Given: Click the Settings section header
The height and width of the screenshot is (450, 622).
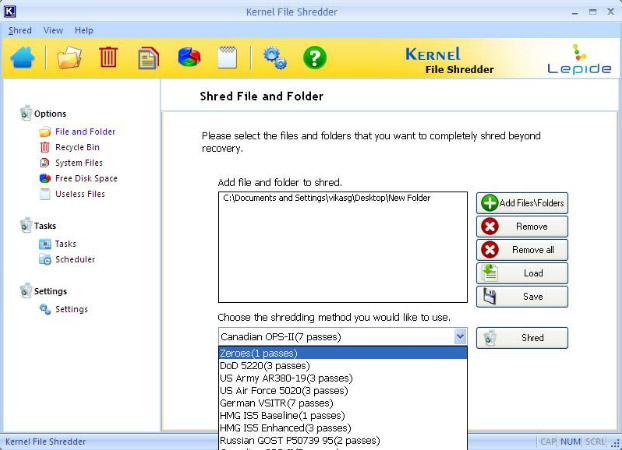Looking at the screenshot, I should [50, 291].
